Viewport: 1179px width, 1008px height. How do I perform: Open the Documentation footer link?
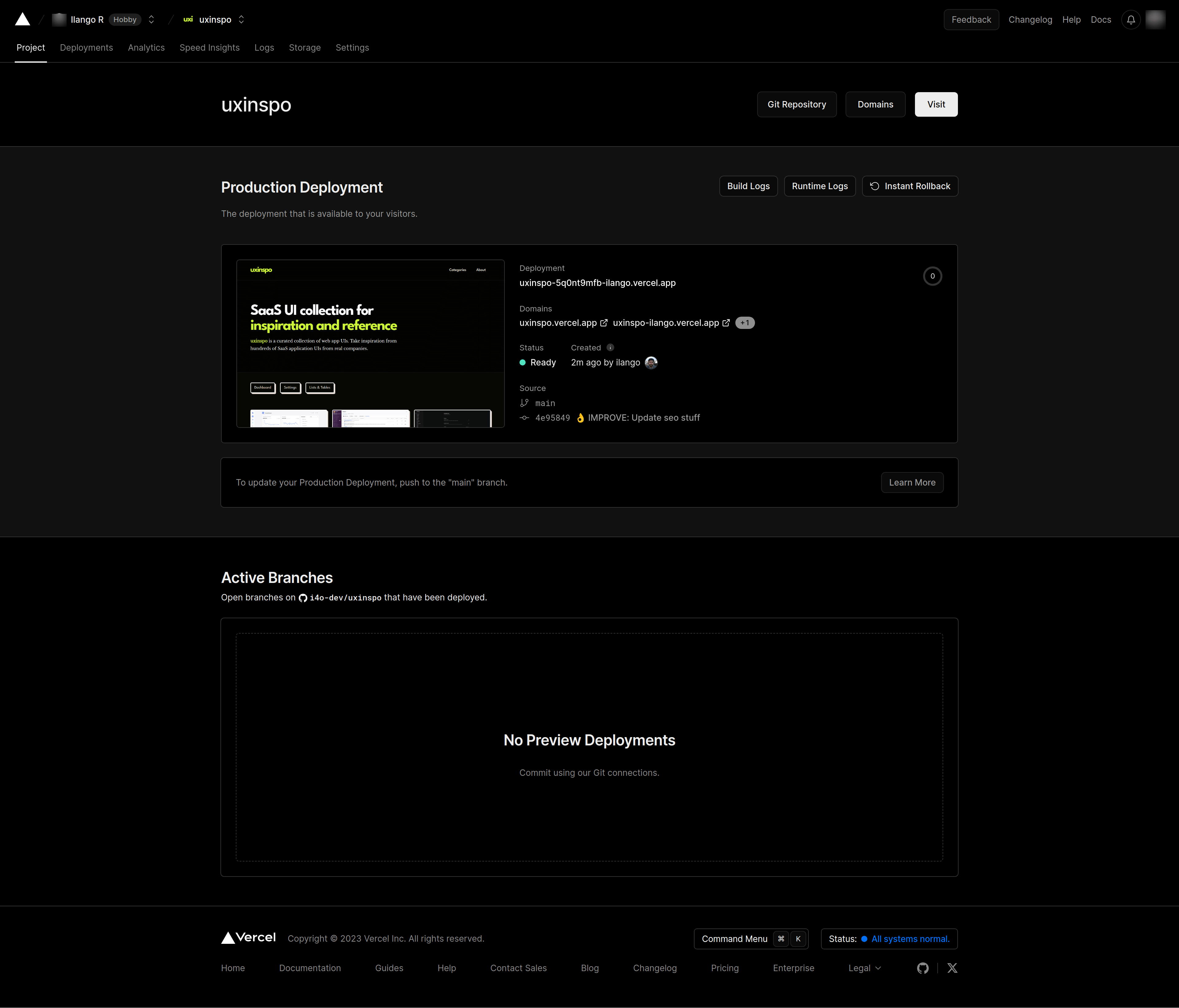pos(310,968)
